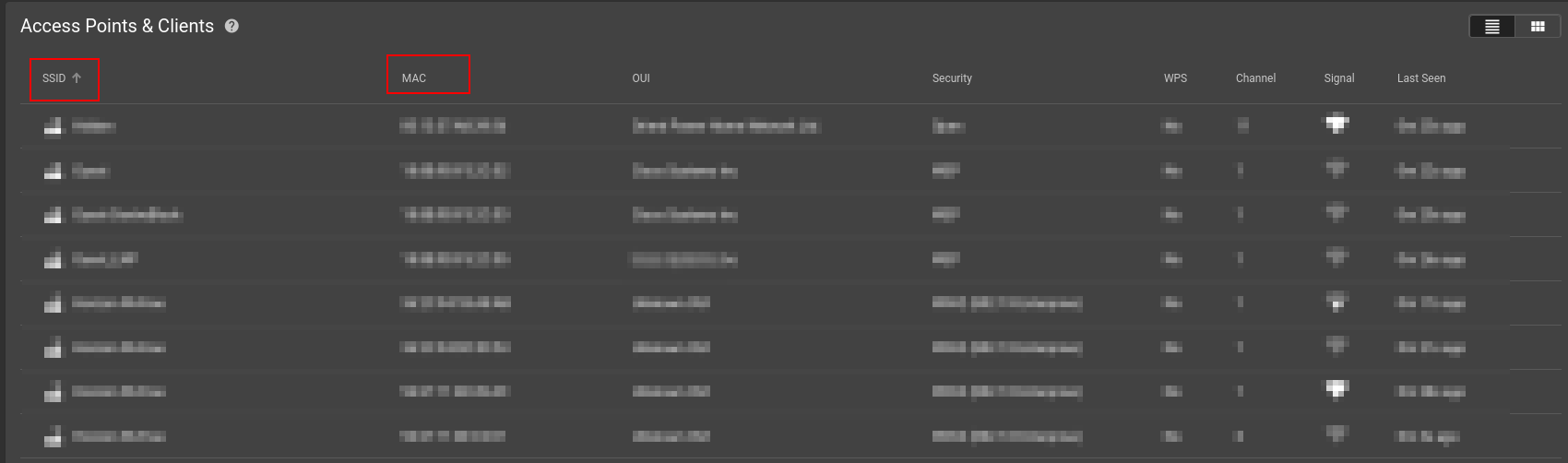Sort table by MAC column
The image size is (1568, 463).
coord(414,78)
